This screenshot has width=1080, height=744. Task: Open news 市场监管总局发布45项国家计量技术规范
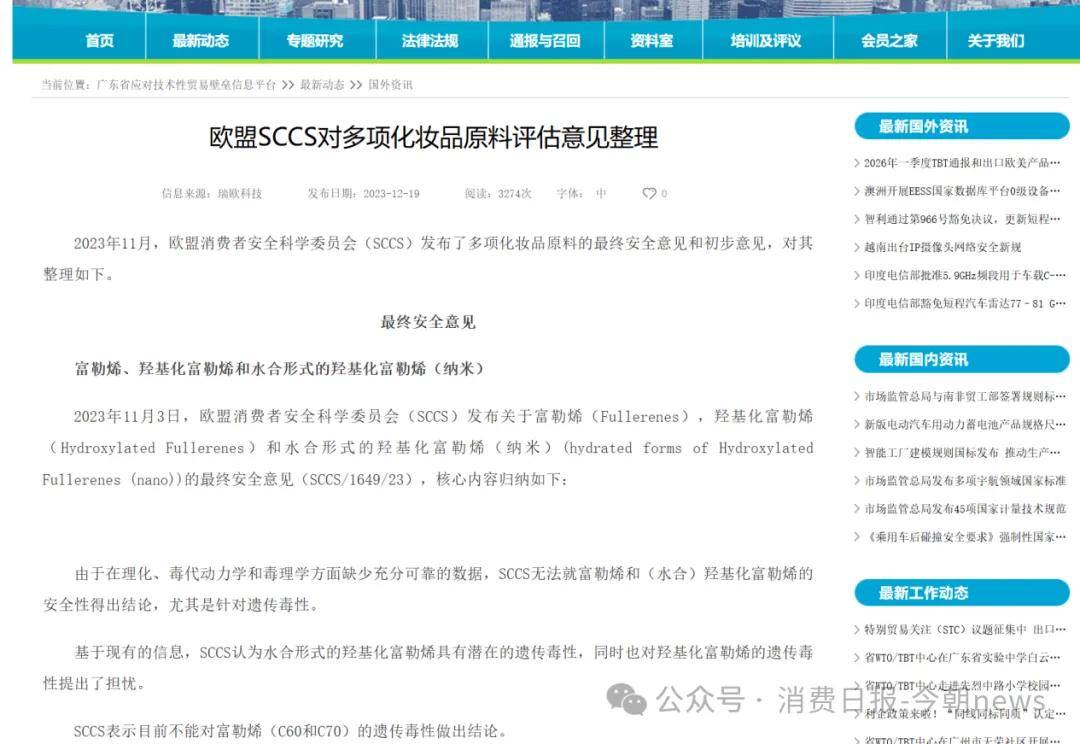pos(964,509)
